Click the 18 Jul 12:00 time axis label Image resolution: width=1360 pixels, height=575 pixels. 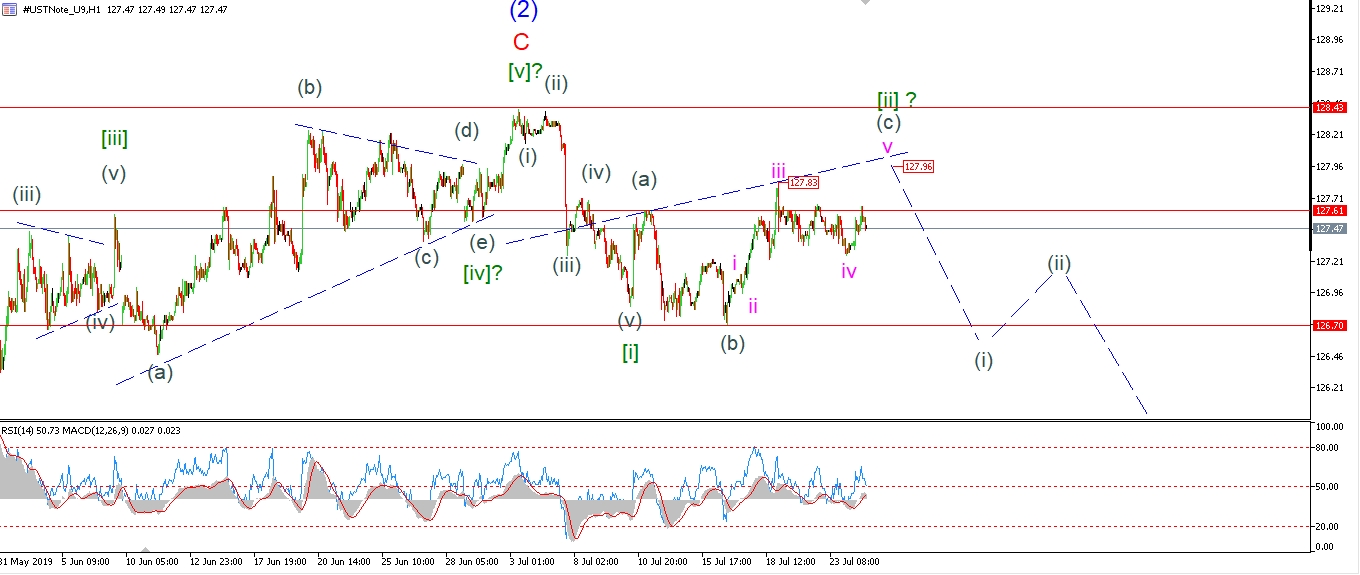point(790,562)
